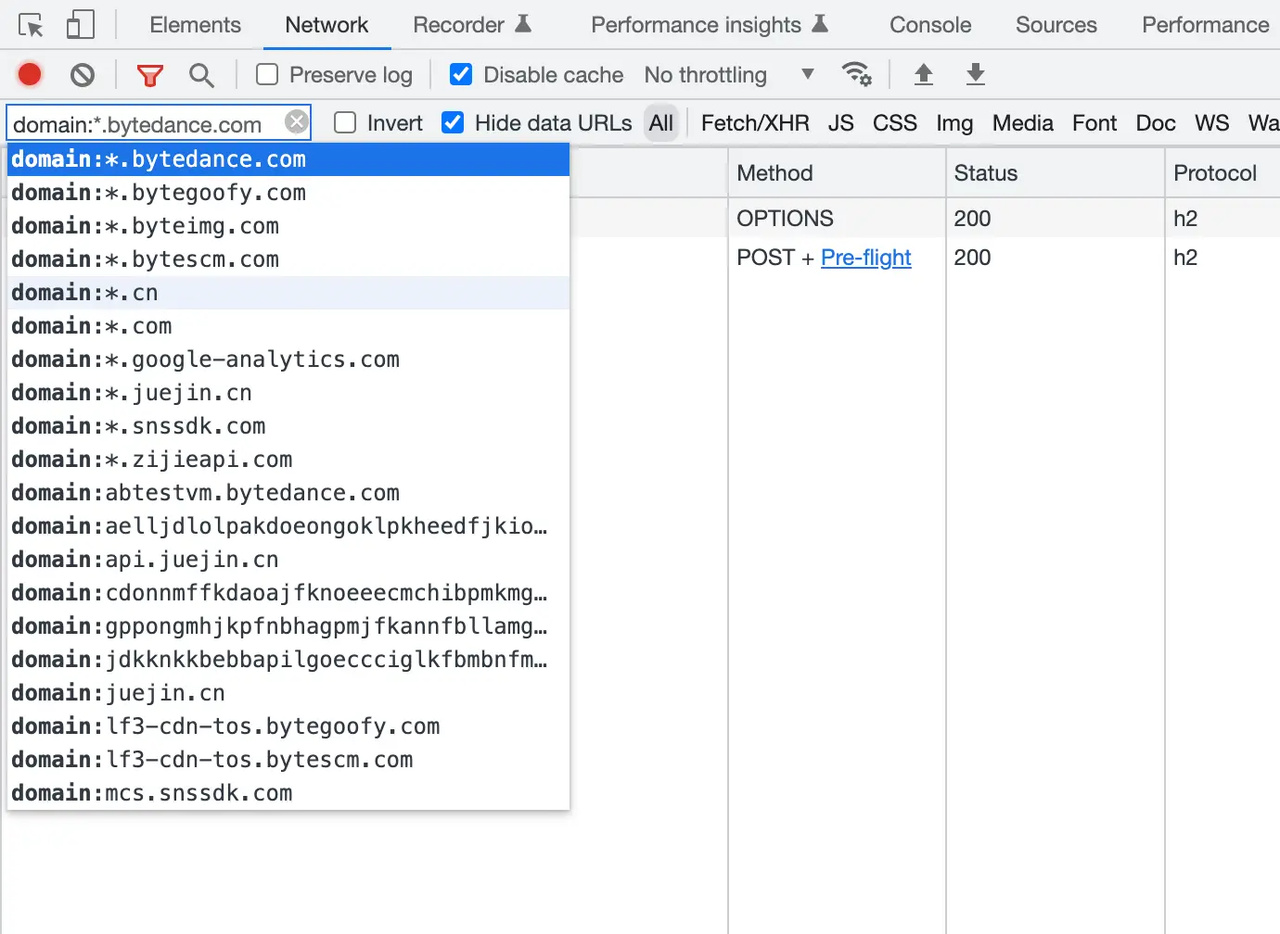The height and width of the screenshot is (934, 1280).
Task: Enable the Preserve log checkbox
Action: (x=267, y=74)
